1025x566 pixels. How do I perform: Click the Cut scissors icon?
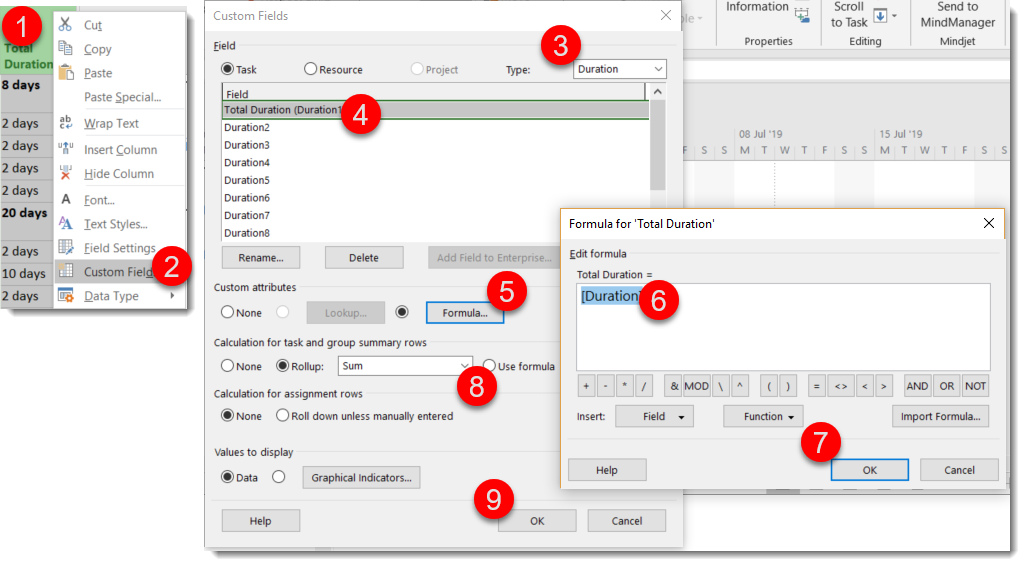click(66, 24)
